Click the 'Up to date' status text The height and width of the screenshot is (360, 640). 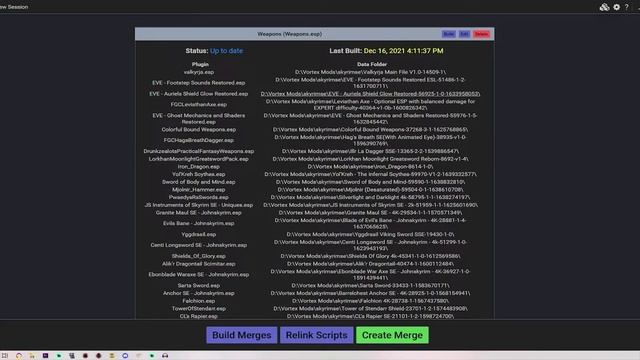[227, 51]
